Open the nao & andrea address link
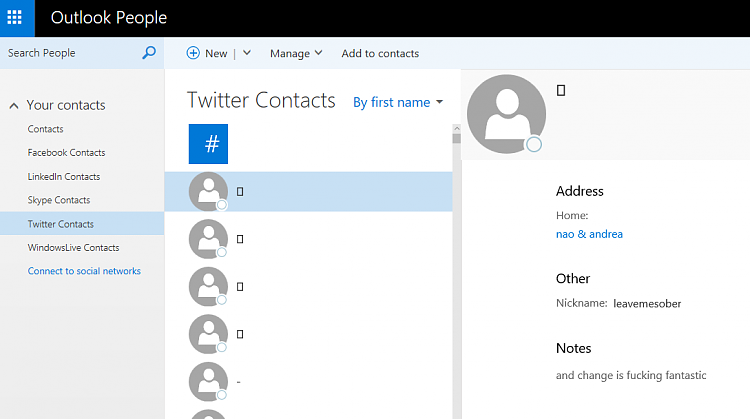The height and width of the screenshot is (419, 750). tap(589, 234)
